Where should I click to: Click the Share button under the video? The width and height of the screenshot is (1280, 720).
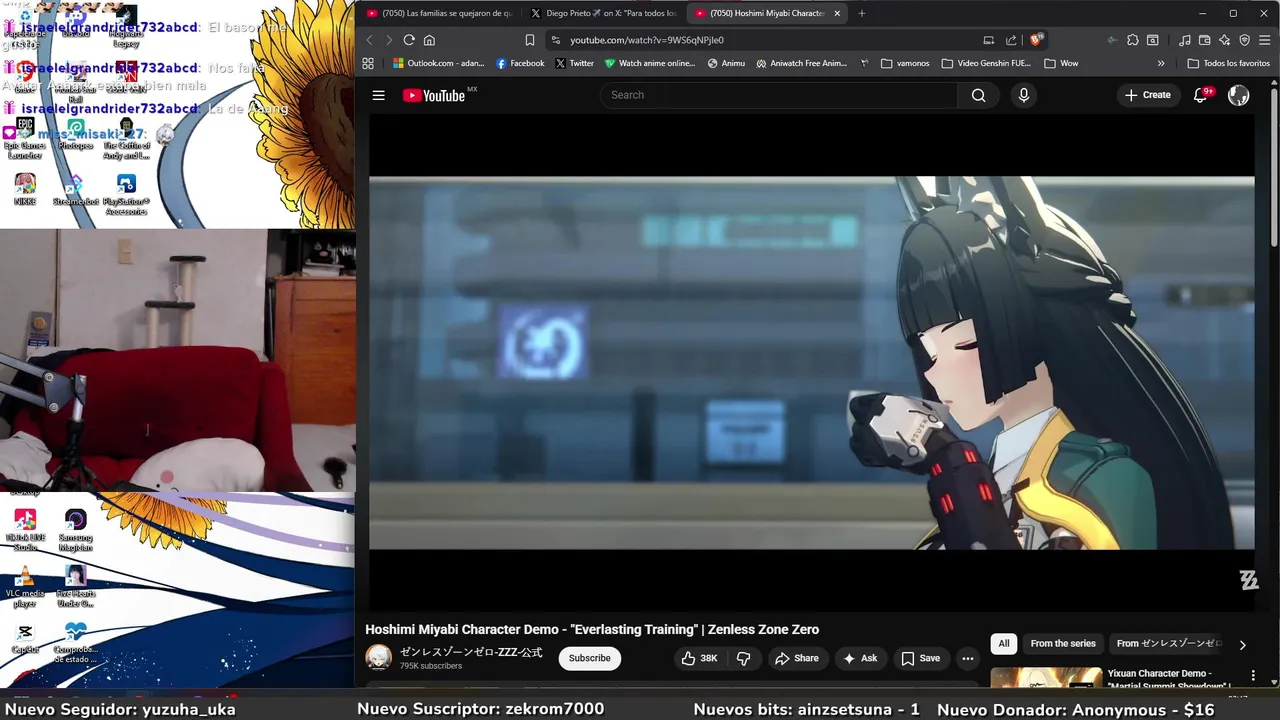[x=796, y=658]
